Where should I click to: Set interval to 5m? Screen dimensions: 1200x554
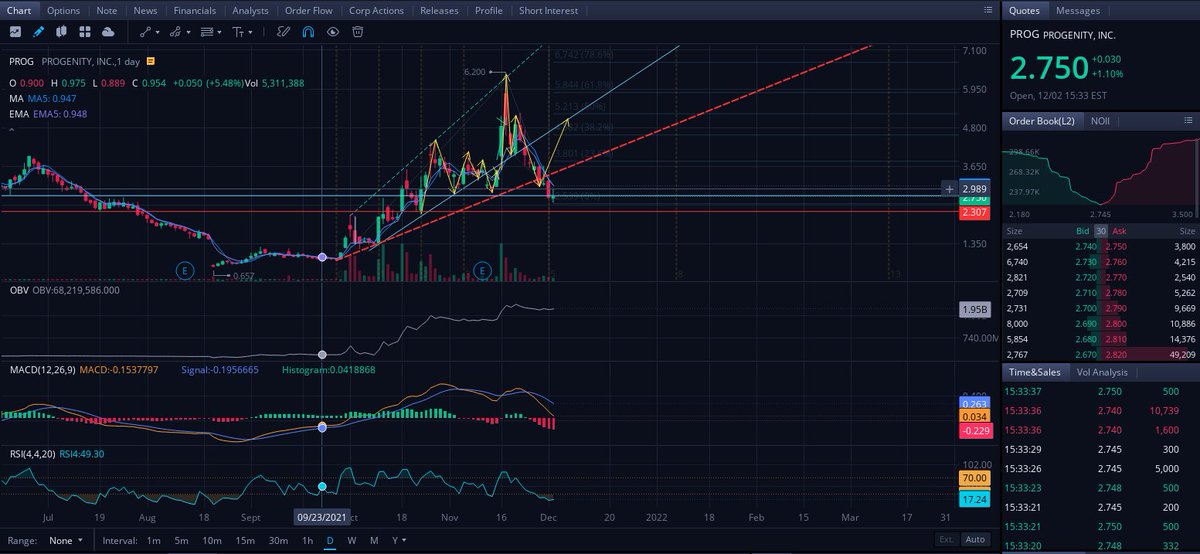(x=181, y=541)
